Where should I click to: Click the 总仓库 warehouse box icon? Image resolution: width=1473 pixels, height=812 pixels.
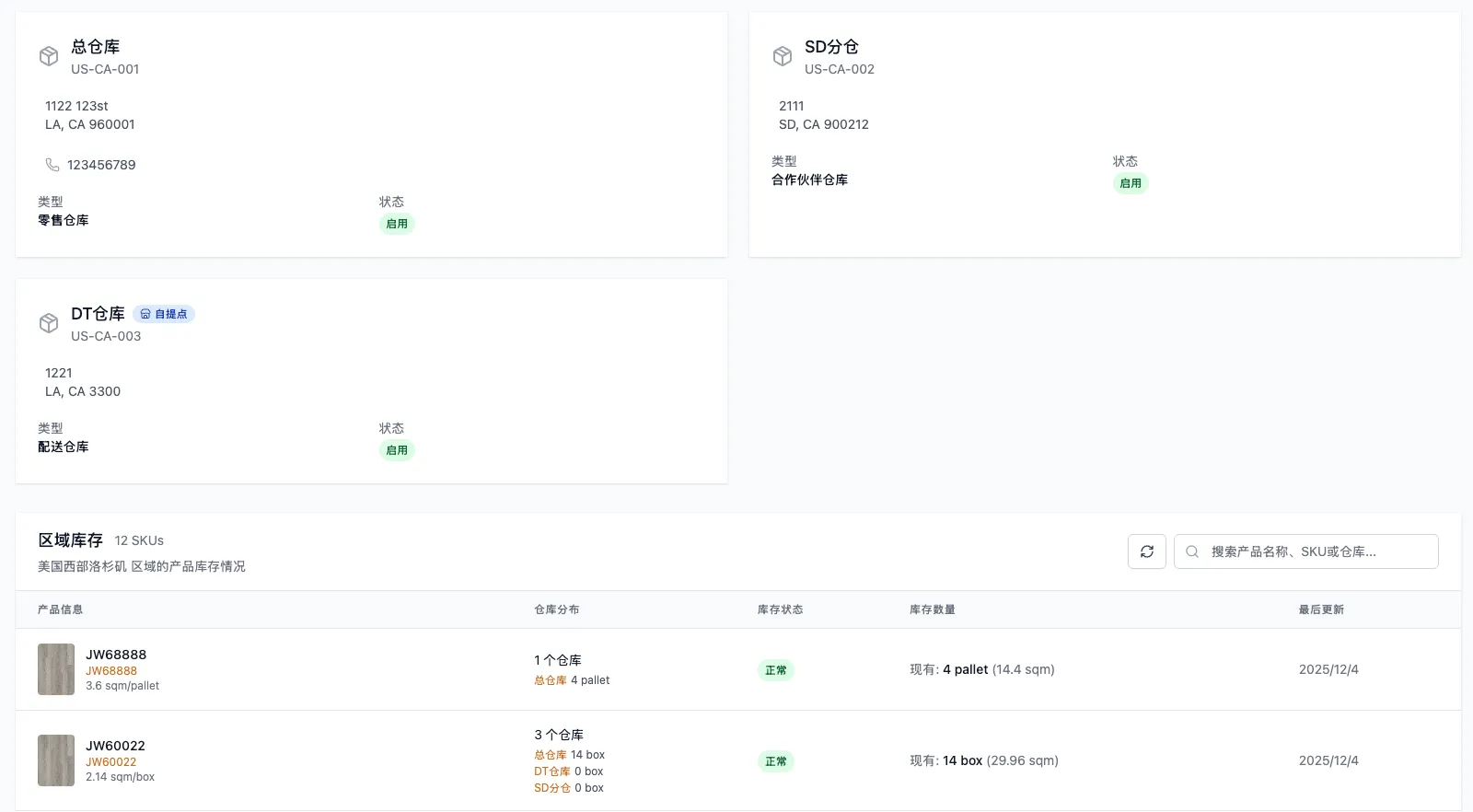tap(49, 56)
